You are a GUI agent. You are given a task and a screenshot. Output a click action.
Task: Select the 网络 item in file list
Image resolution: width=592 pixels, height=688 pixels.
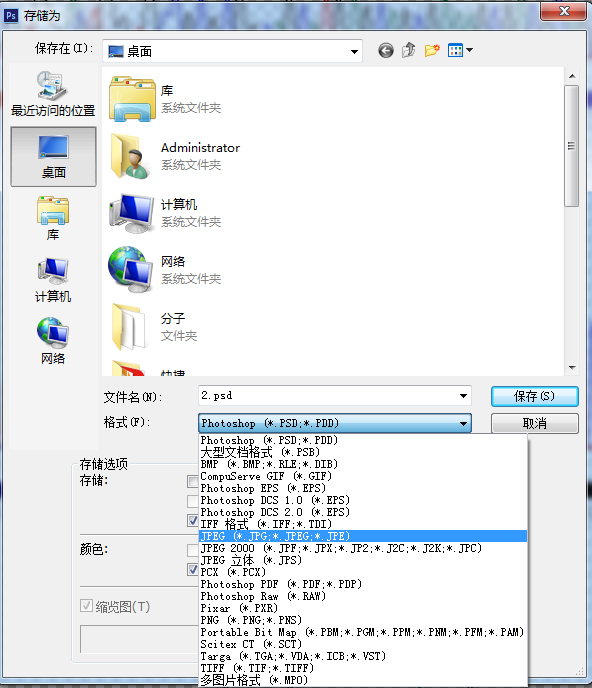167,270
